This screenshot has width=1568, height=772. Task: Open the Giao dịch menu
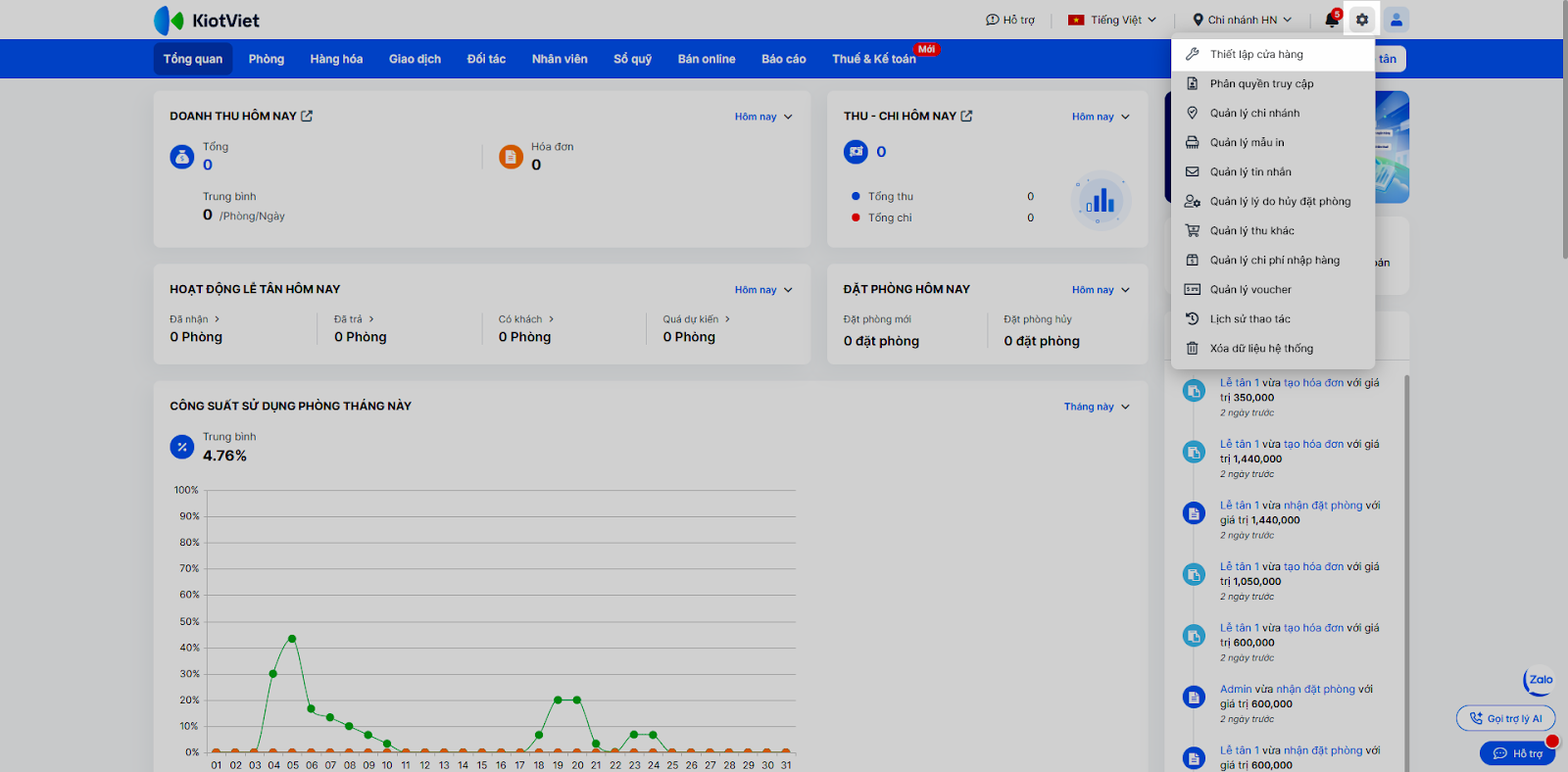(415, 59)
